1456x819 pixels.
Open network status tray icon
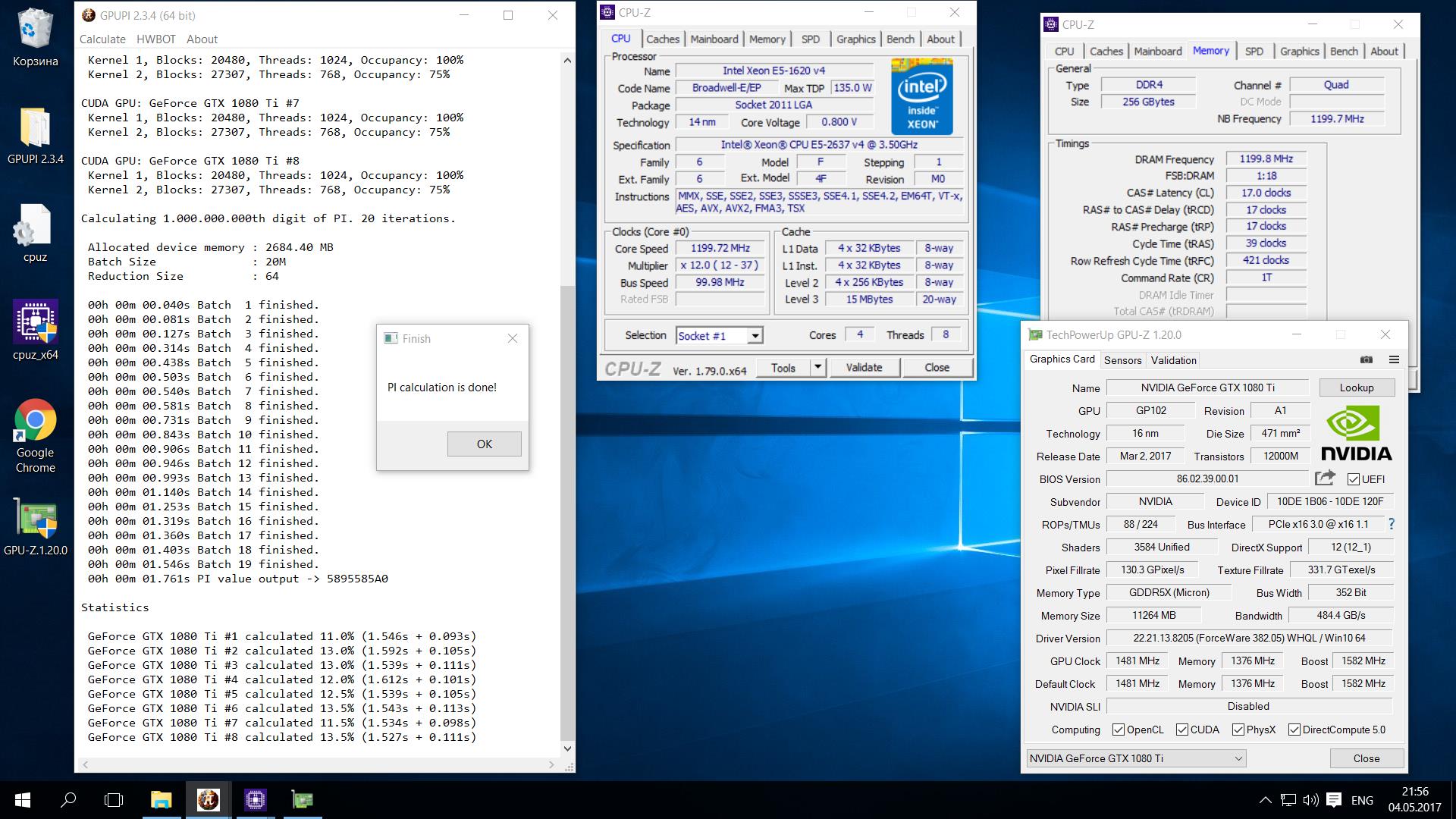[1288, 800]
